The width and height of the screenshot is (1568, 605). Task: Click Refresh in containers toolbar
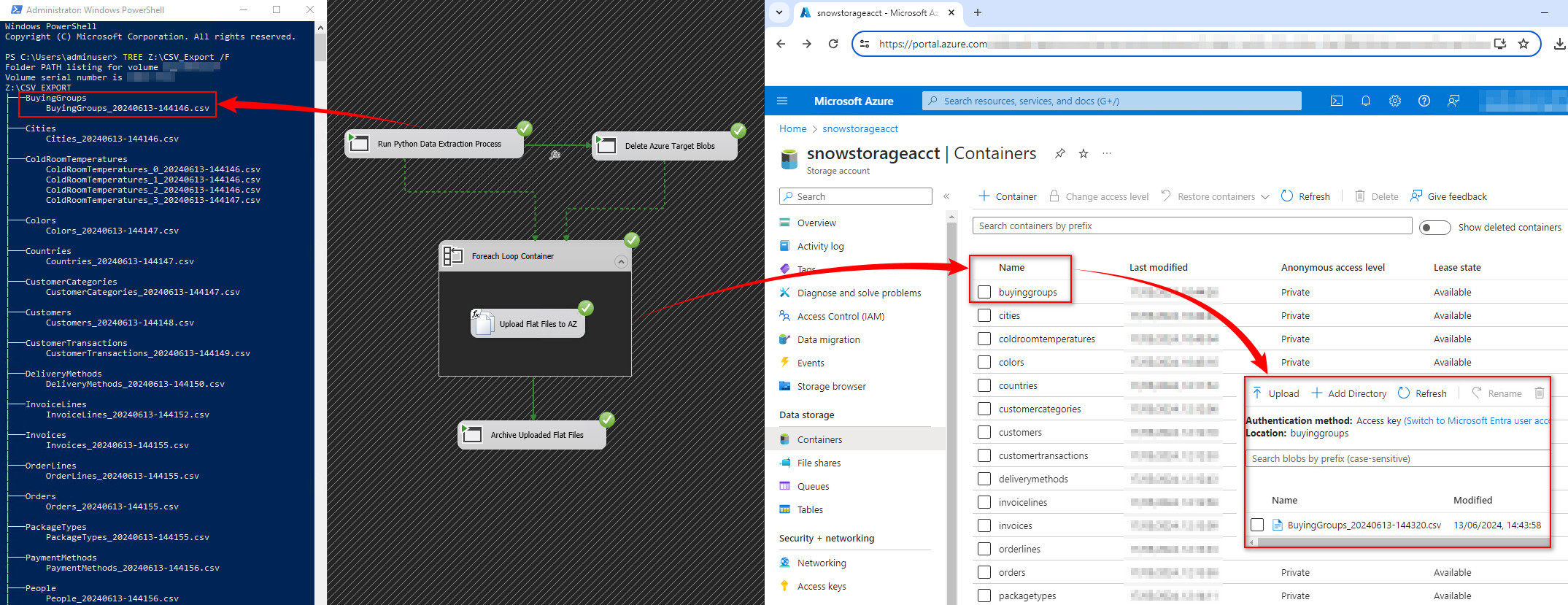click(x=1305, y=196)
